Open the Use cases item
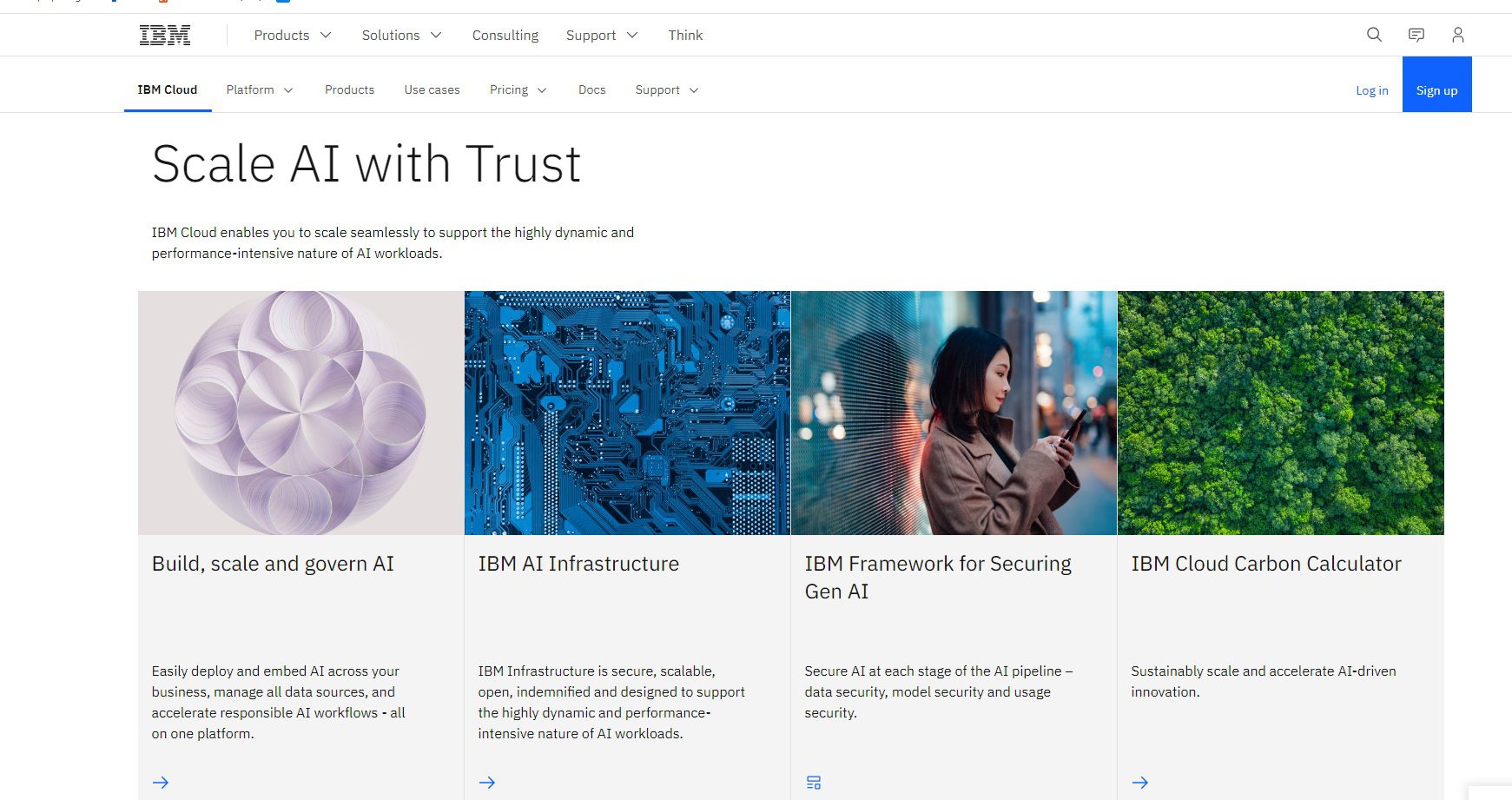Image resolution: width=1512 pixels, height=800 pixels. pos(432,89)
